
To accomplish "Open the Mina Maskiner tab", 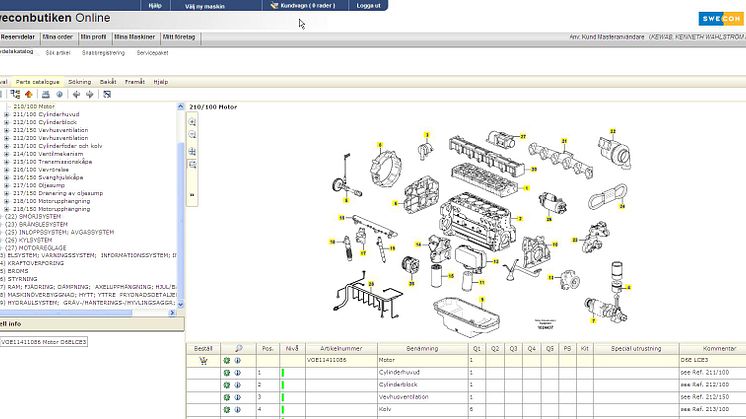I will [135, 37].
